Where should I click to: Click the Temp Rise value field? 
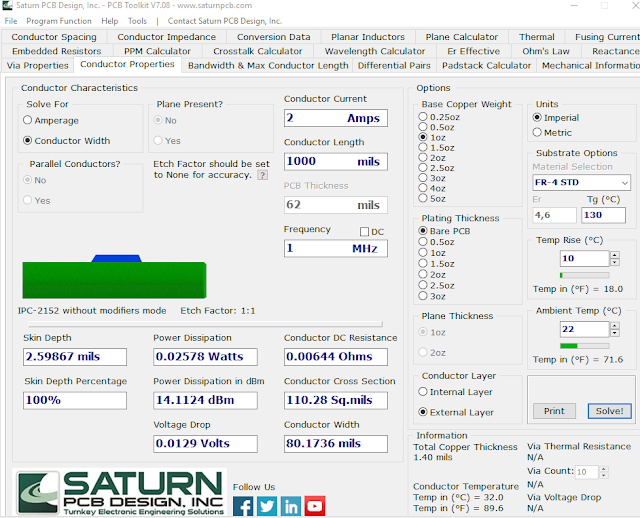[x=584, y=258]
